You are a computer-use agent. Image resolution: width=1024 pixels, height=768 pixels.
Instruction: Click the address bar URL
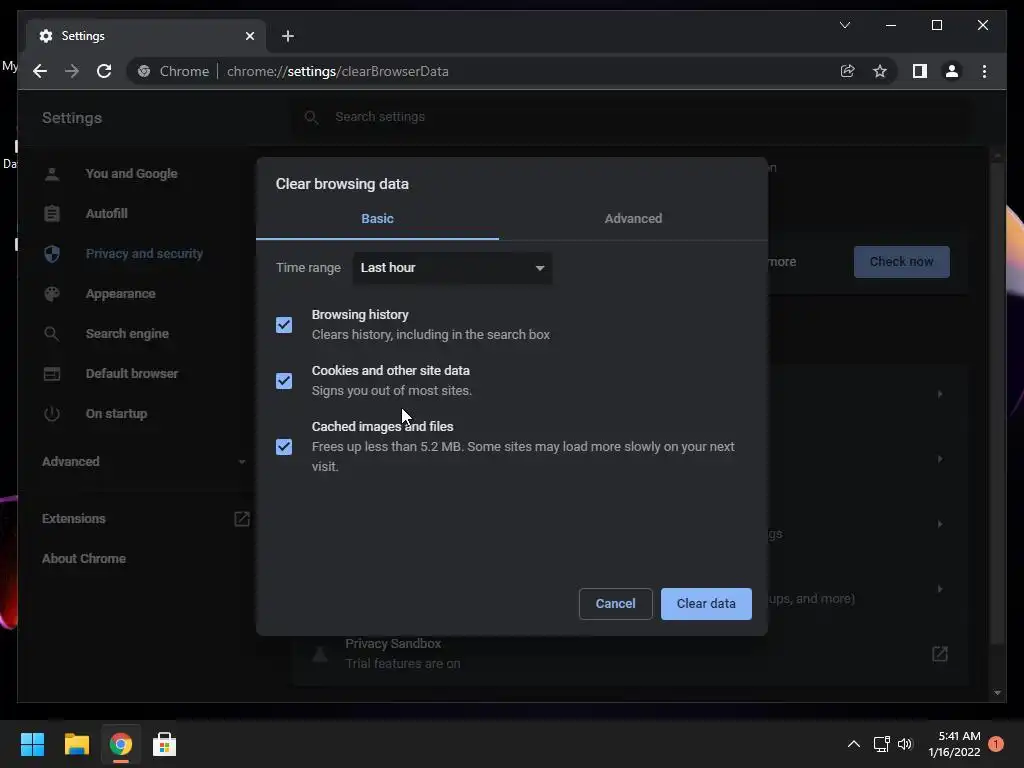(x=338, y=71)
